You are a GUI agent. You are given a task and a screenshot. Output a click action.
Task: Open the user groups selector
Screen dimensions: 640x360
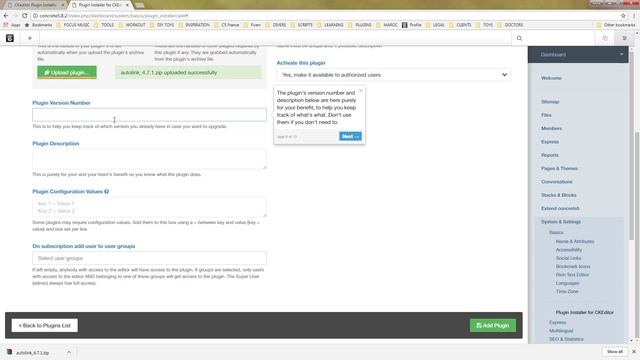tap(149, 258)
